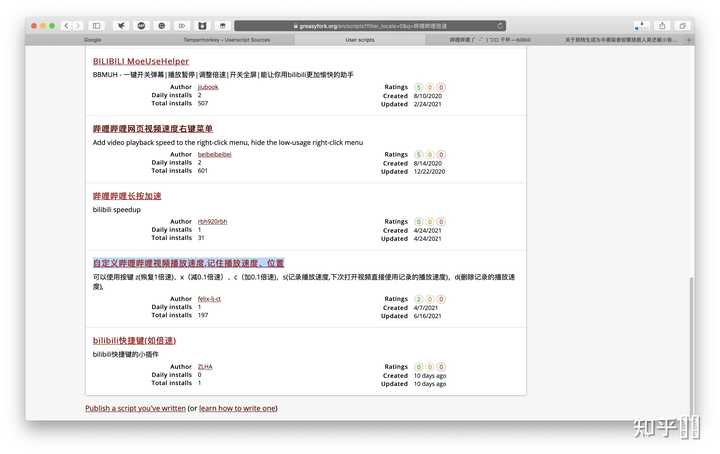
Task: Open the bilibili快捷键(如倍速) script
Action: [x=134, y=341]
